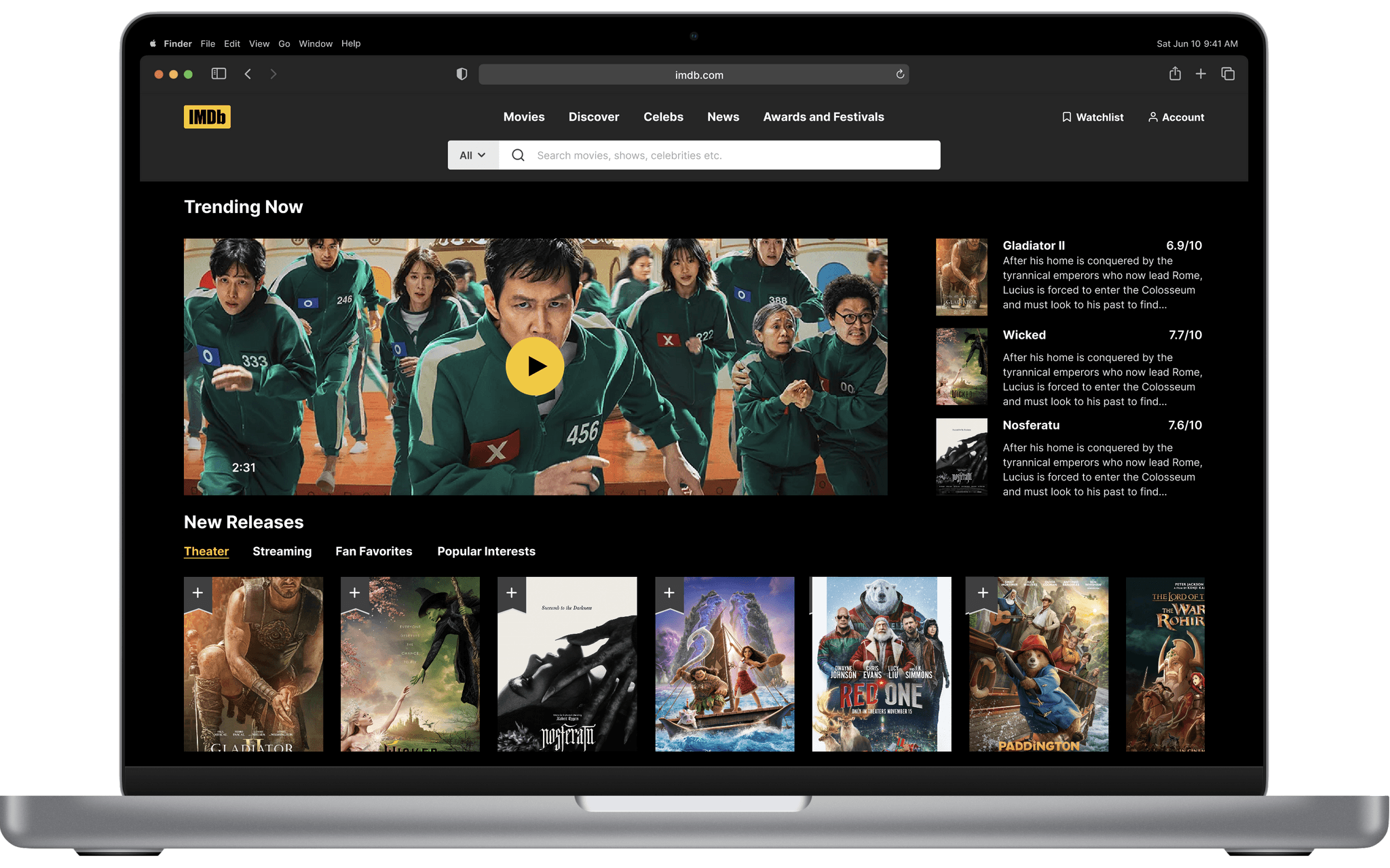
Task: Click the IMDb logo
Action: tap(207, 117)
